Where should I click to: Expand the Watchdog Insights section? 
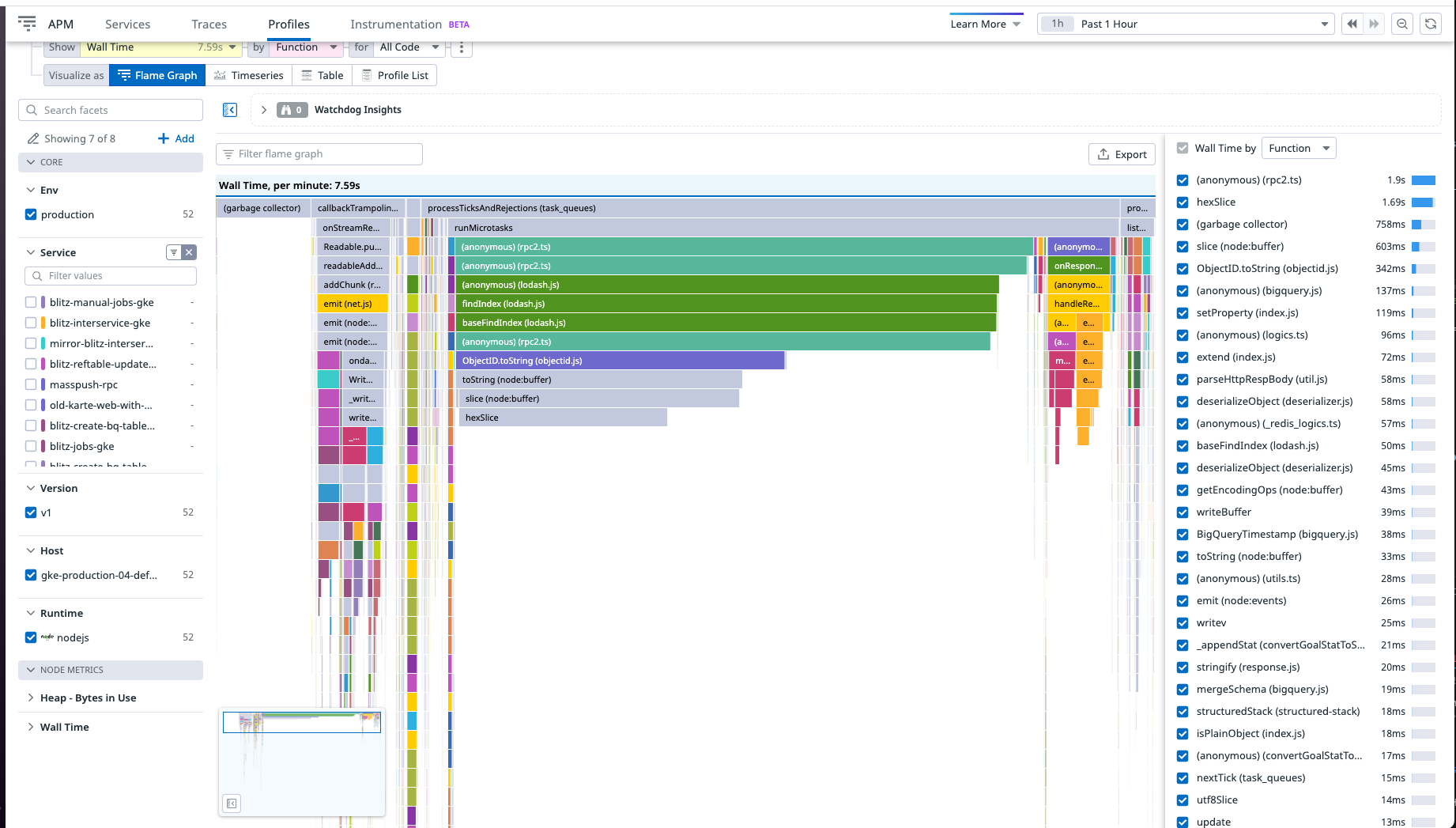(x=264, y=110)
